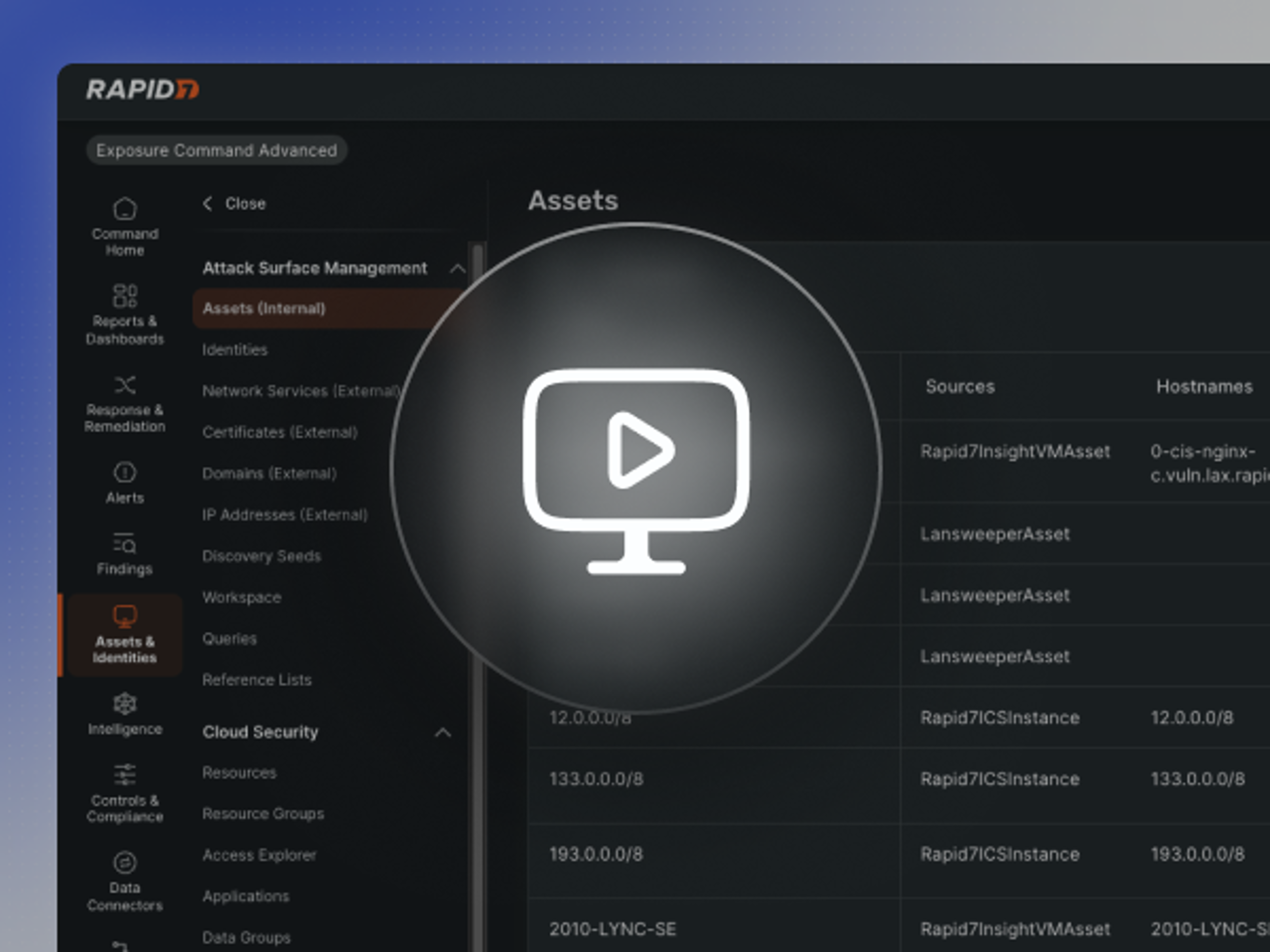Viewport: 1270px width, 952px height.
Task: Click asset name 2010-LYNC-SE
Action: (613, 929)
